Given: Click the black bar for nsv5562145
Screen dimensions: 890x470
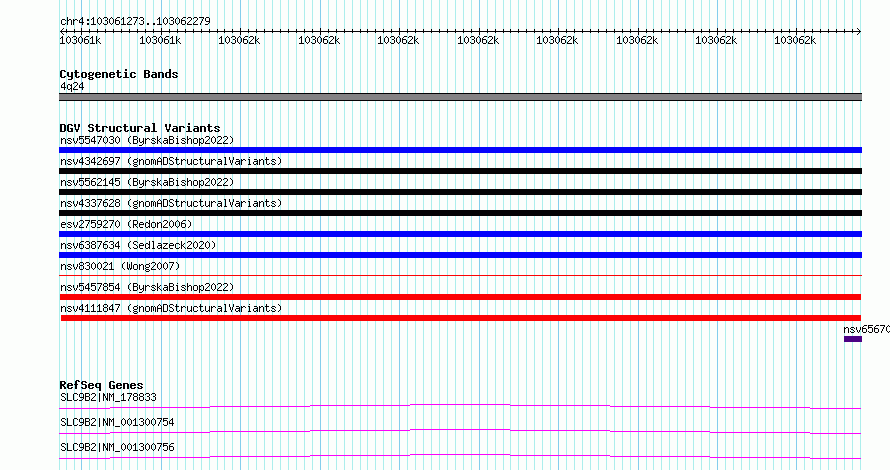Looking at the screenshot, I should pyautogui.click(x=460, y=192).
